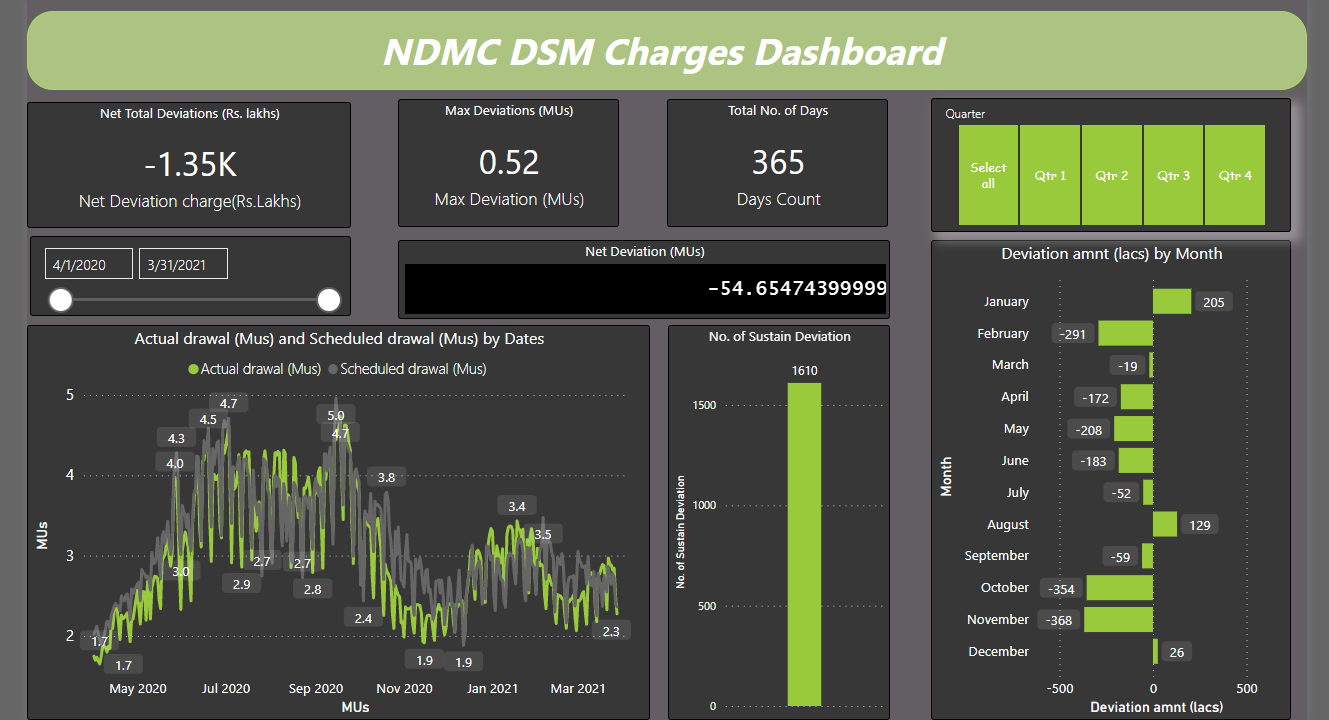
Task: Filter the dashboard by Qtr 3
Action: pyautogui.click(x=1173, y=175)
